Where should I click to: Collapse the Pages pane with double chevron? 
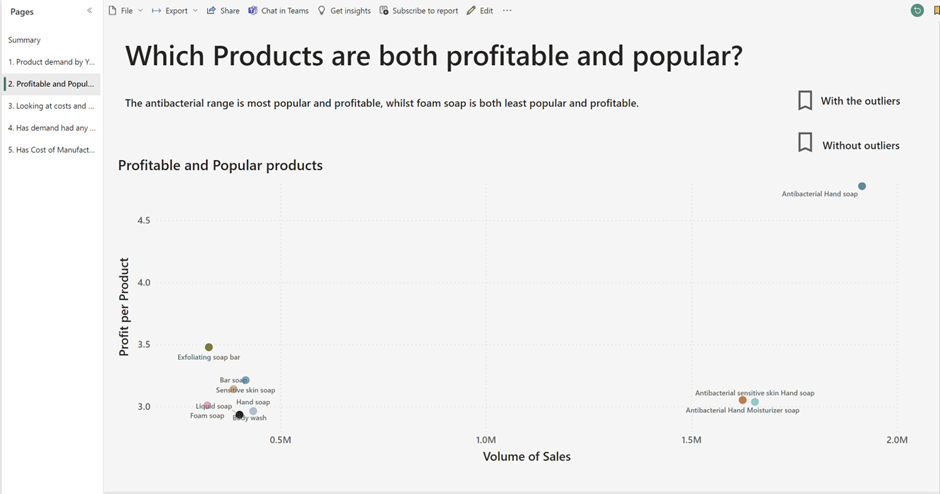coord(89,11)
